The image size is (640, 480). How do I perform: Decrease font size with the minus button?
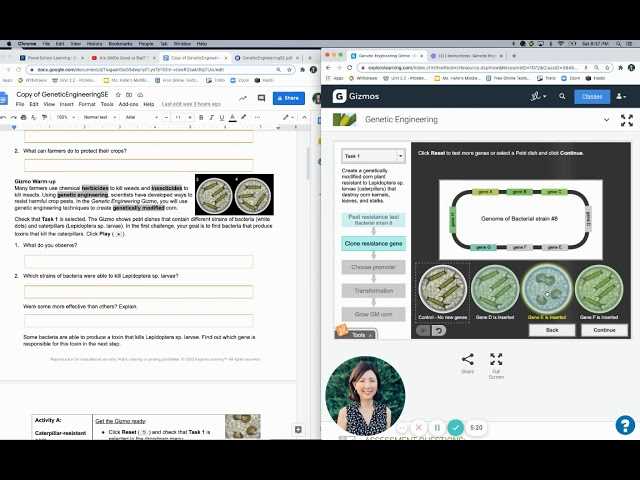166,117
